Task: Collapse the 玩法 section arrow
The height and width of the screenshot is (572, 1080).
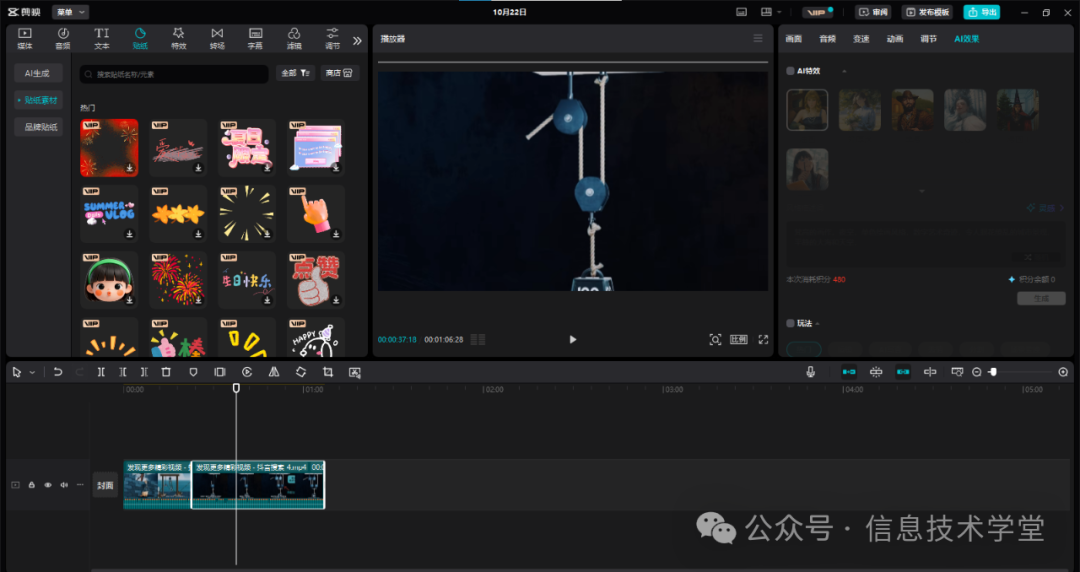Action: (x=818, y=323)
